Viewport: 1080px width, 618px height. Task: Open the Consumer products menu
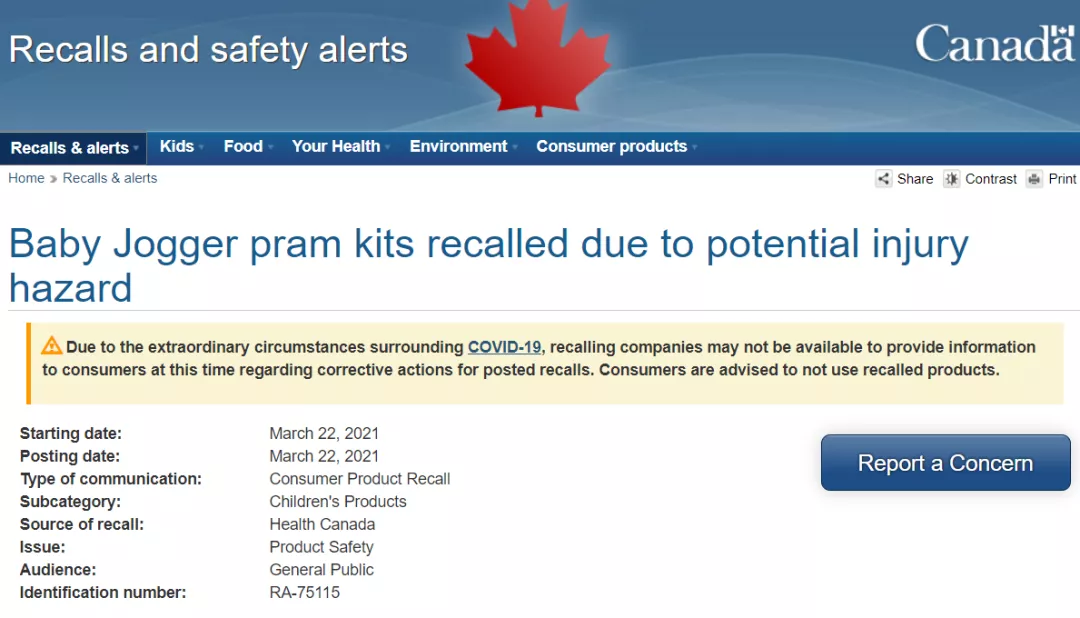click(611, 147)
